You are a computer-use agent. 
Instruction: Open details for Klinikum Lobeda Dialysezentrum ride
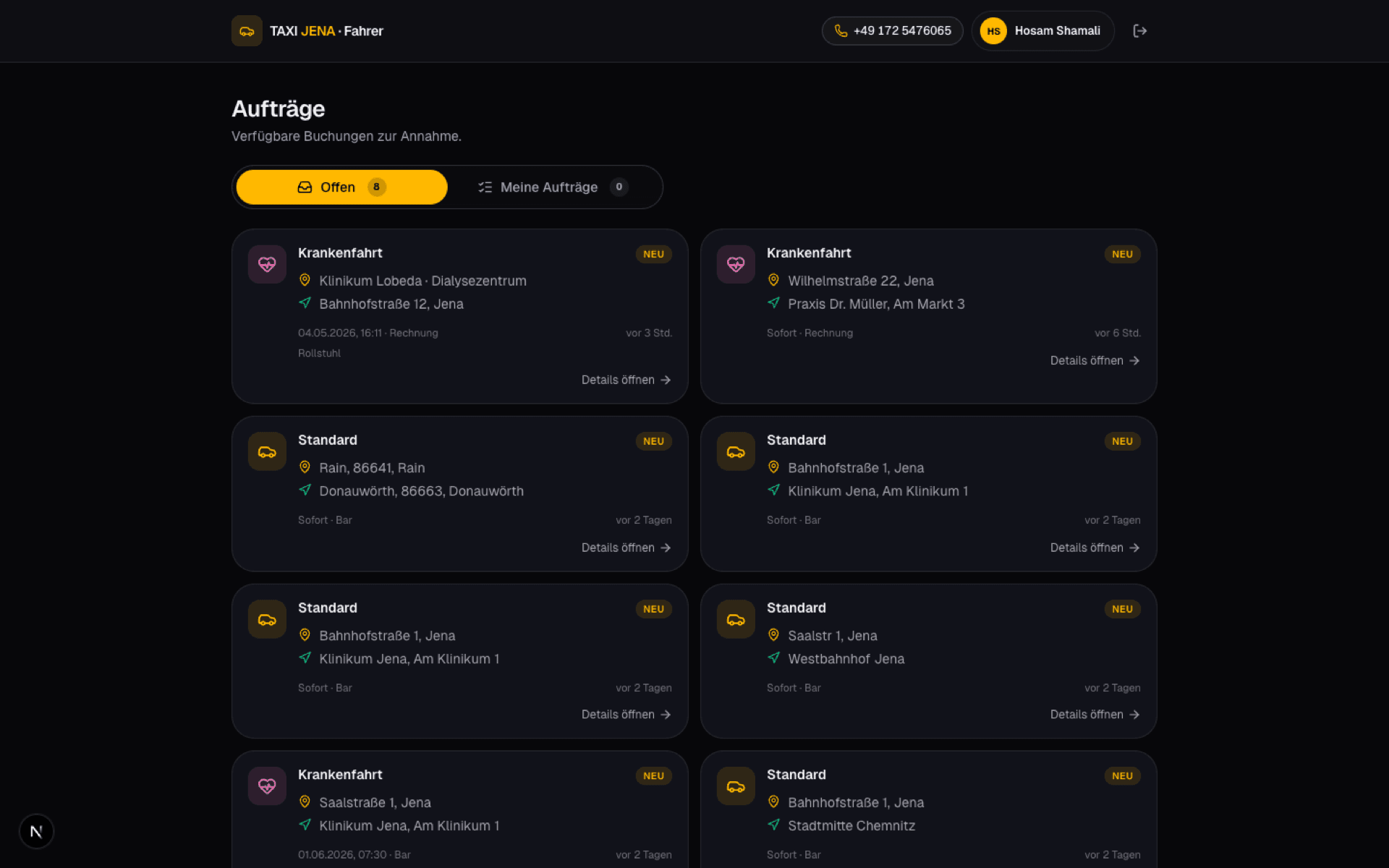click(x=626, y=380)
